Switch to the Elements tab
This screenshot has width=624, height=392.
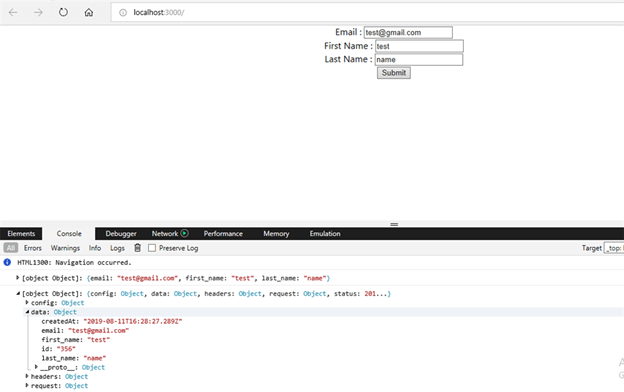21,234
